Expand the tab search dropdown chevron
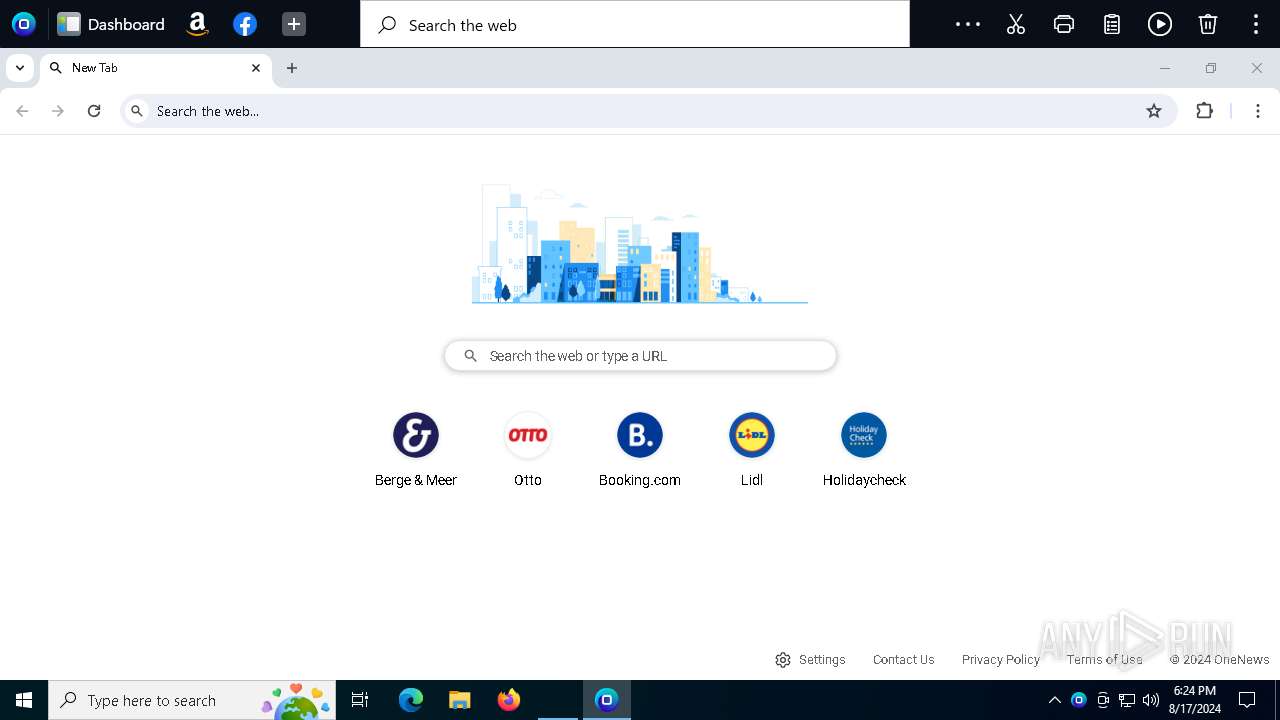Viewport: 1280px width, 720px height. [20, 68]
